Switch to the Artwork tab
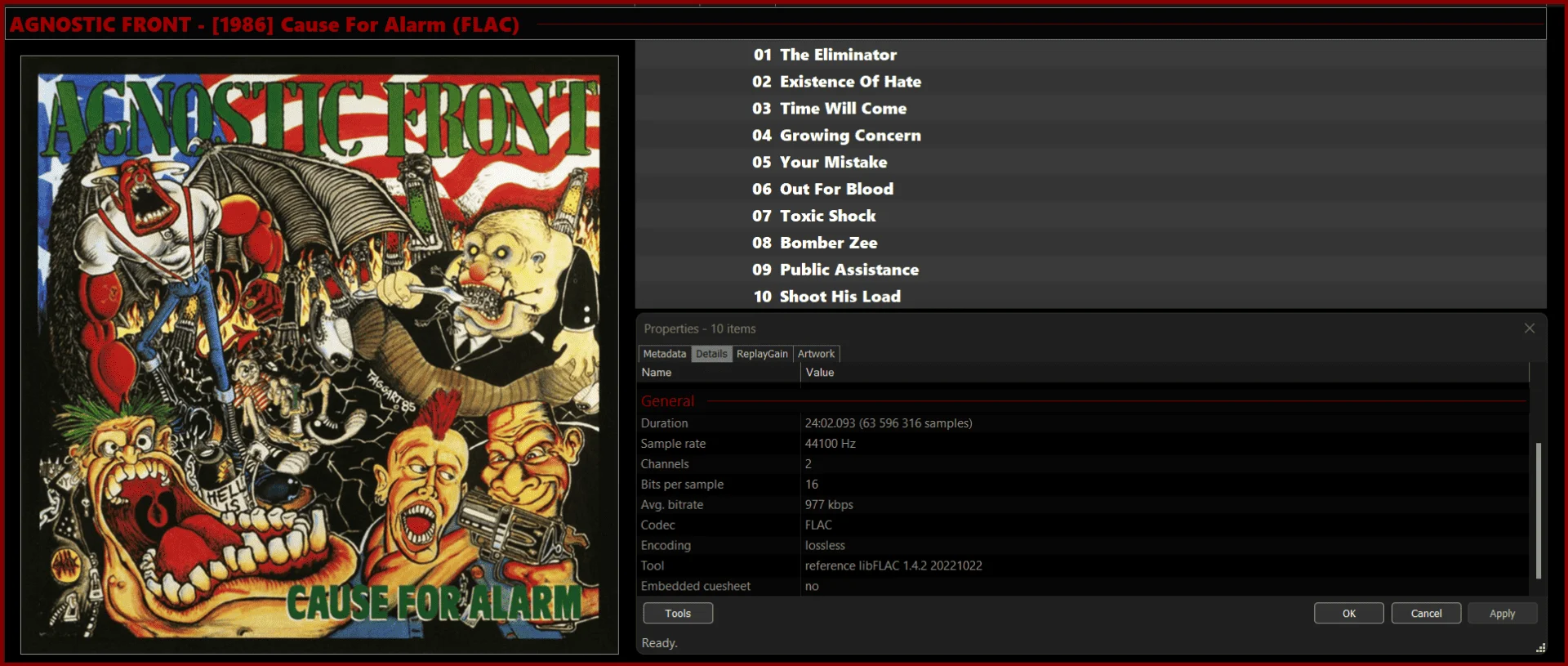Viewport: 1568px width, 666px height. 816,354
